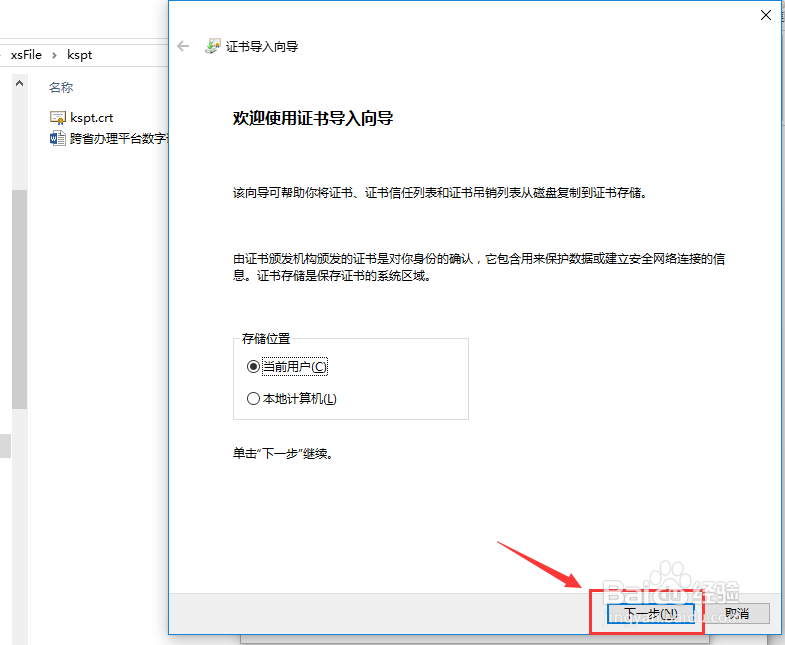Click the navigation pane vertical scrollbar thumb
The image size is (785, 645).
click(x=20, y=299)
